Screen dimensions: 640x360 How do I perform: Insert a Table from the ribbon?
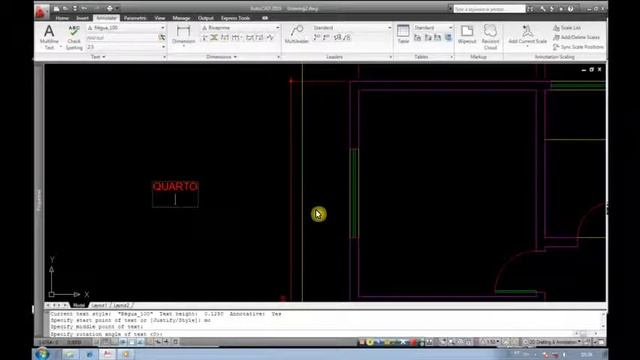(403, 34)
